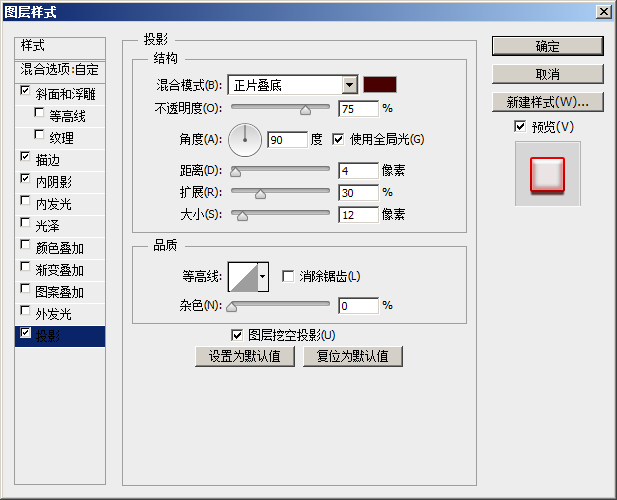Open the 描边 settings row
This screenshot has width=617, height=500.
(60, 160)
